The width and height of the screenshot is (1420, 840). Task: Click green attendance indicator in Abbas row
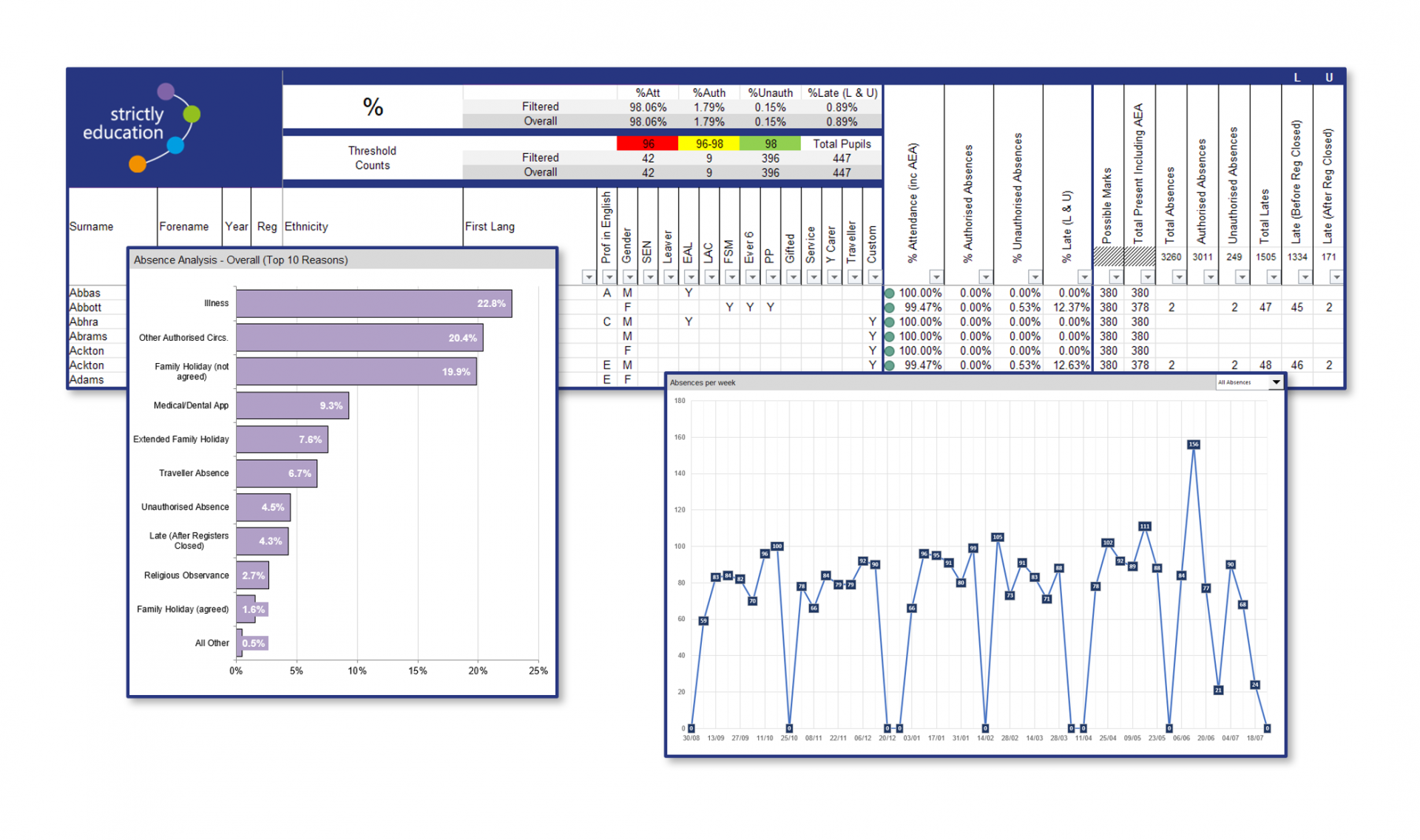coord(890,293)
